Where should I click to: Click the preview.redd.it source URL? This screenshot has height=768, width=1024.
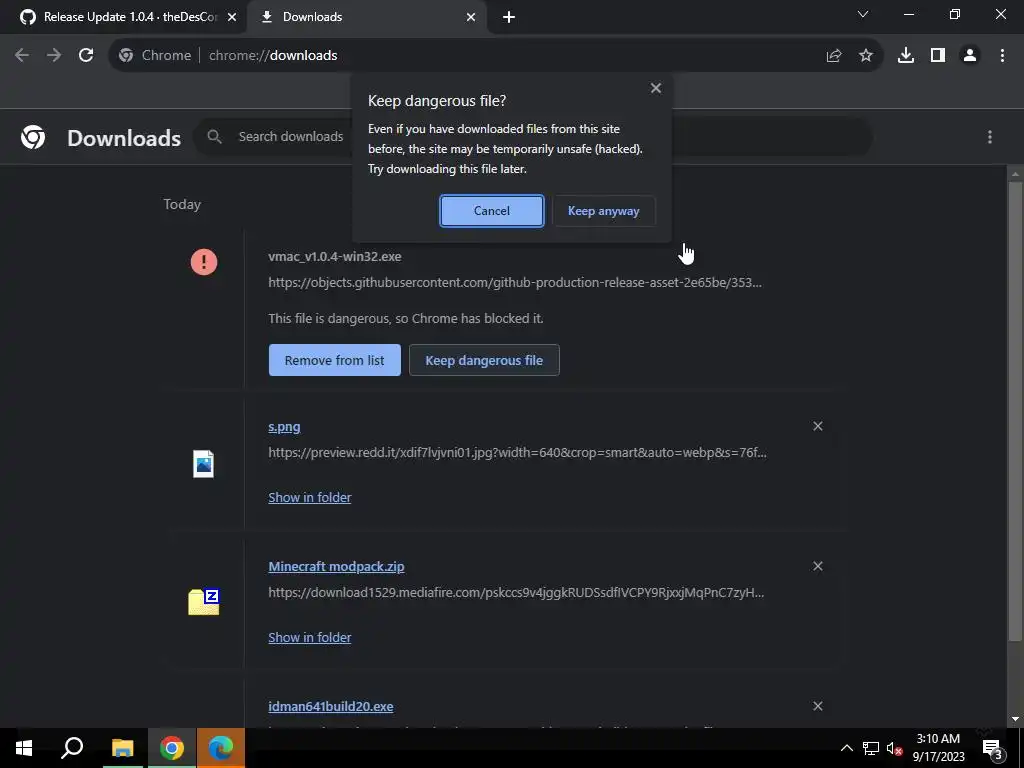[517, 453]
